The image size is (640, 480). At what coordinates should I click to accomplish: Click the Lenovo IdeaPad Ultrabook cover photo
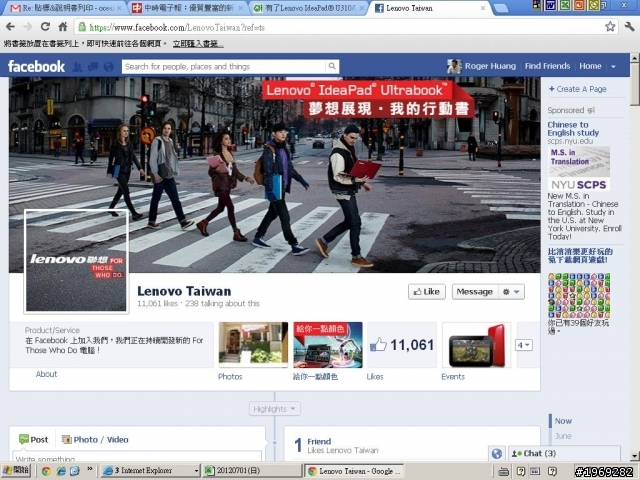pos(274,175)
